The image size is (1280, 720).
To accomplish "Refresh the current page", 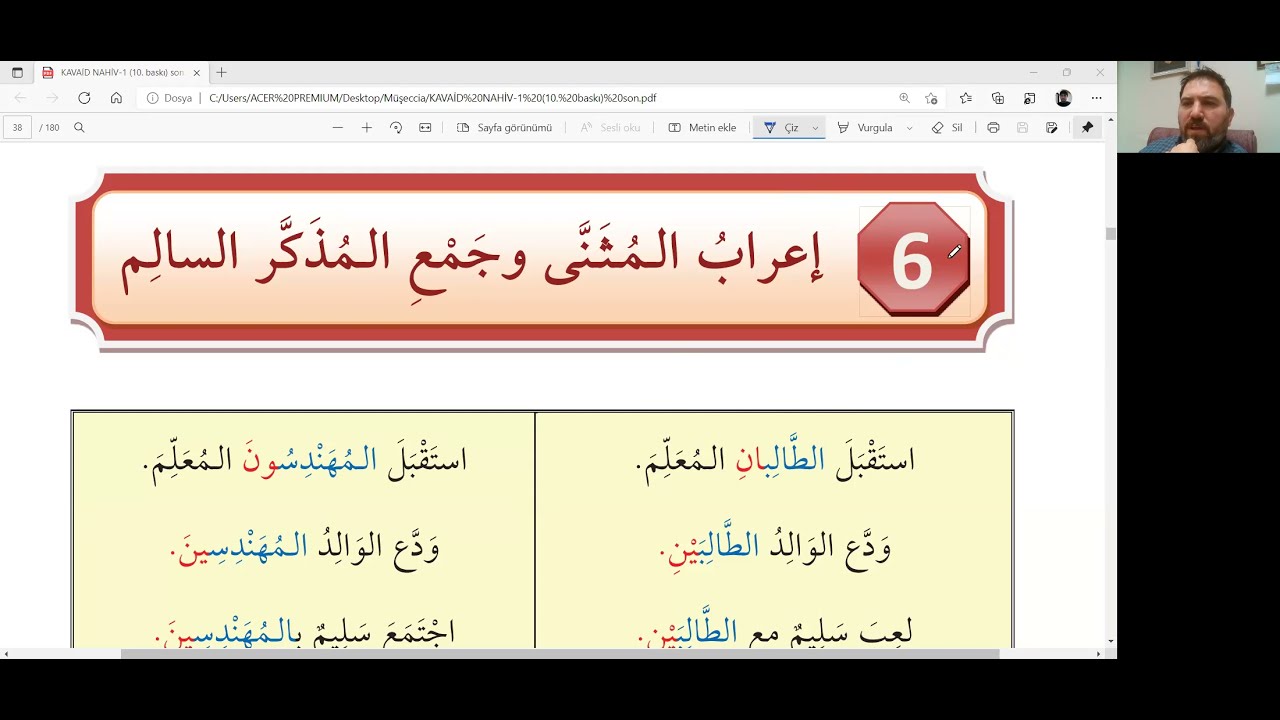I will (x=84, y=98).
